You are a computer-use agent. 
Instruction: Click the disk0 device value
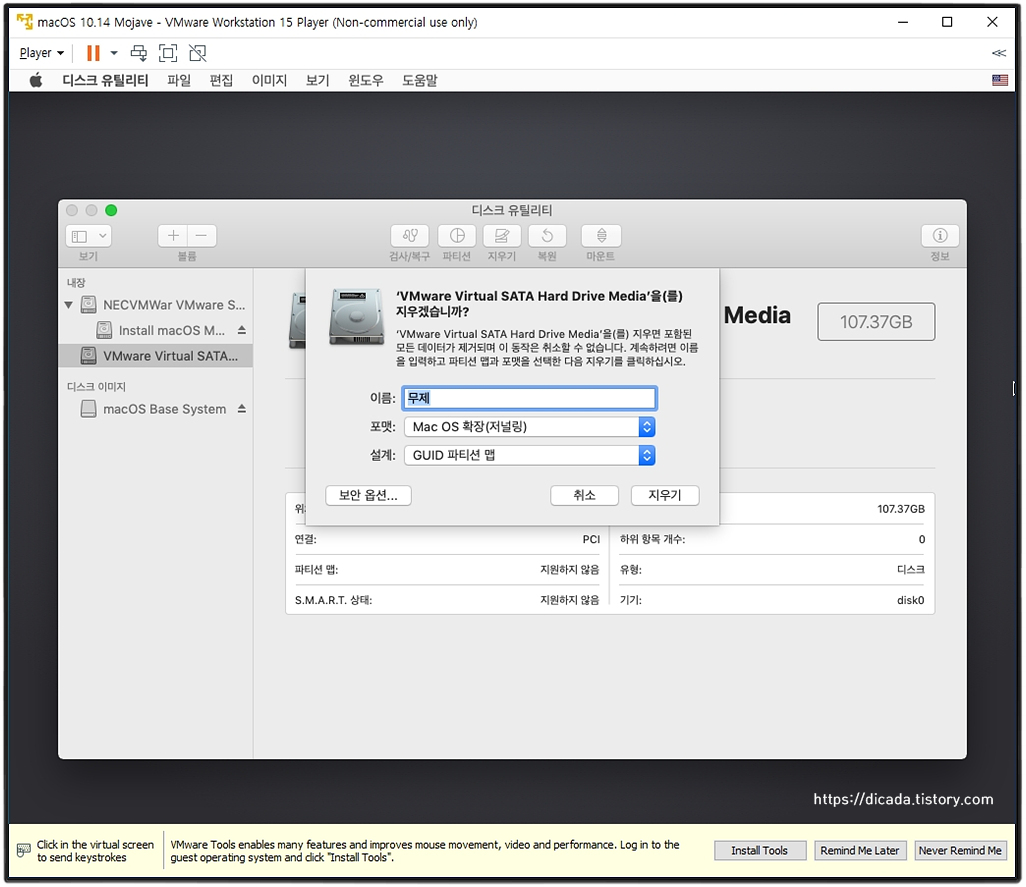910,600
